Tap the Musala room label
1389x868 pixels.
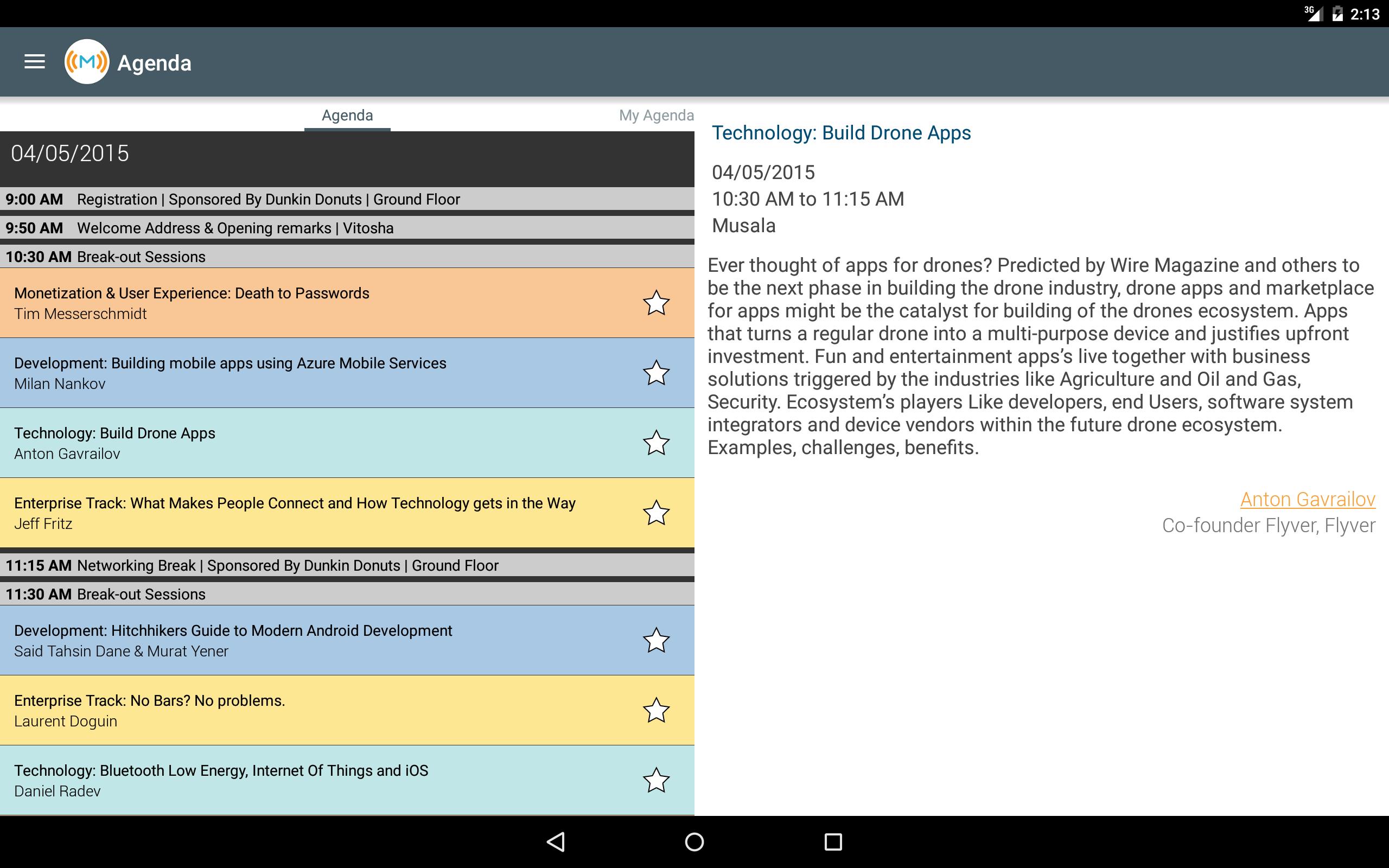point(744,226)
